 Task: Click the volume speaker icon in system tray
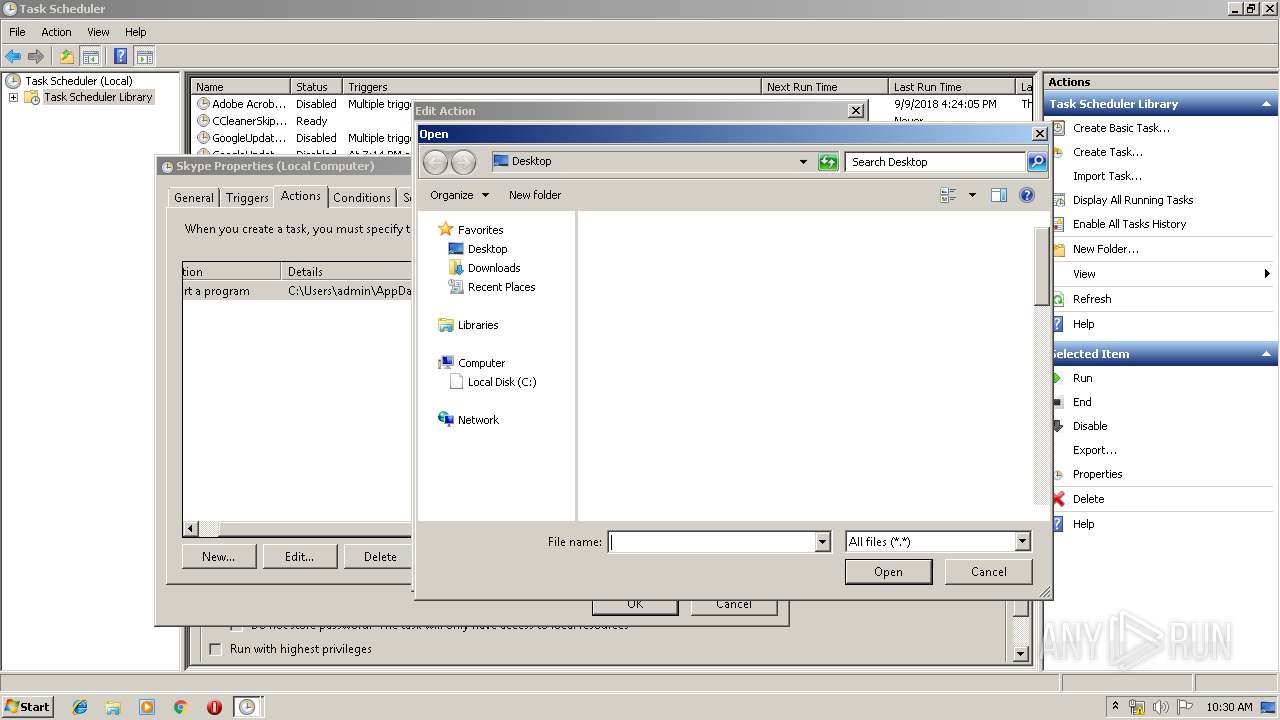[x=1161, y=707]
